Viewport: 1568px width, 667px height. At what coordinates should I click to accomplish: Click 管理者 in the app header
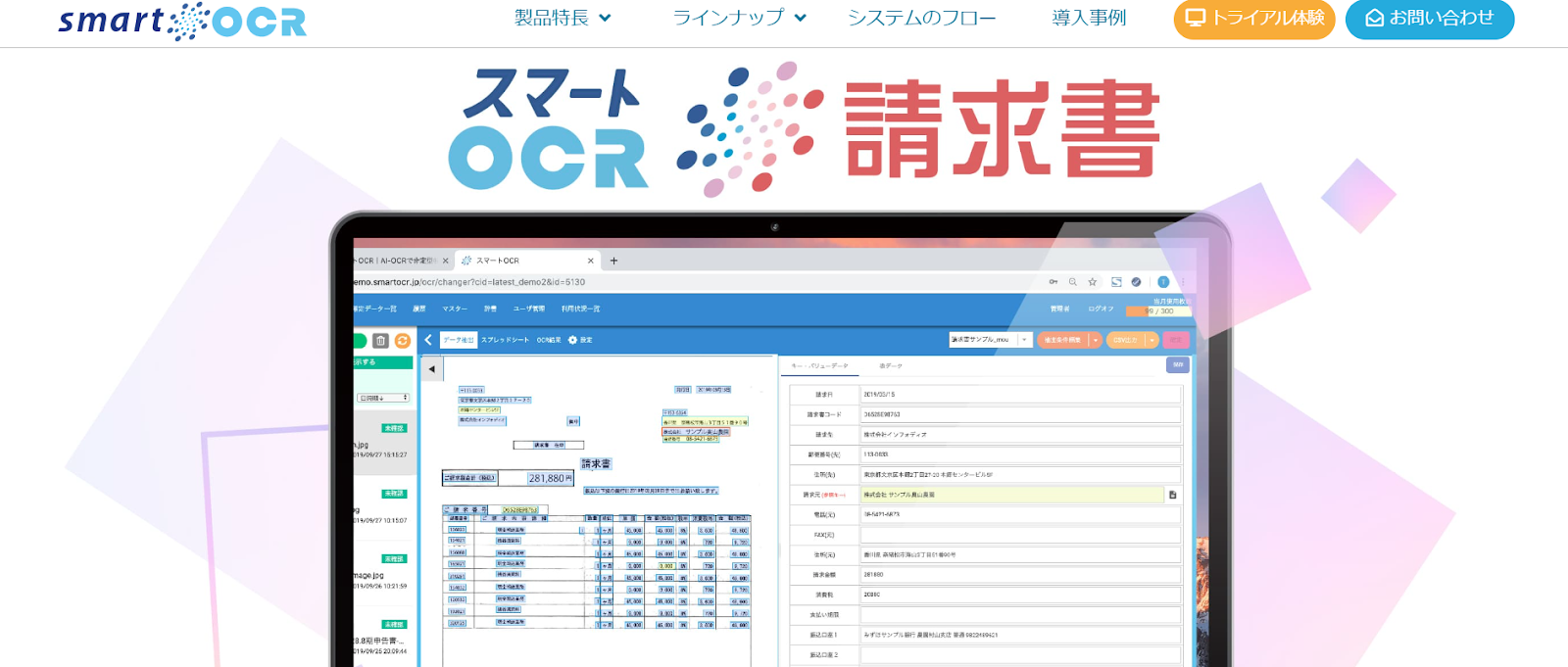[1060, 309]
